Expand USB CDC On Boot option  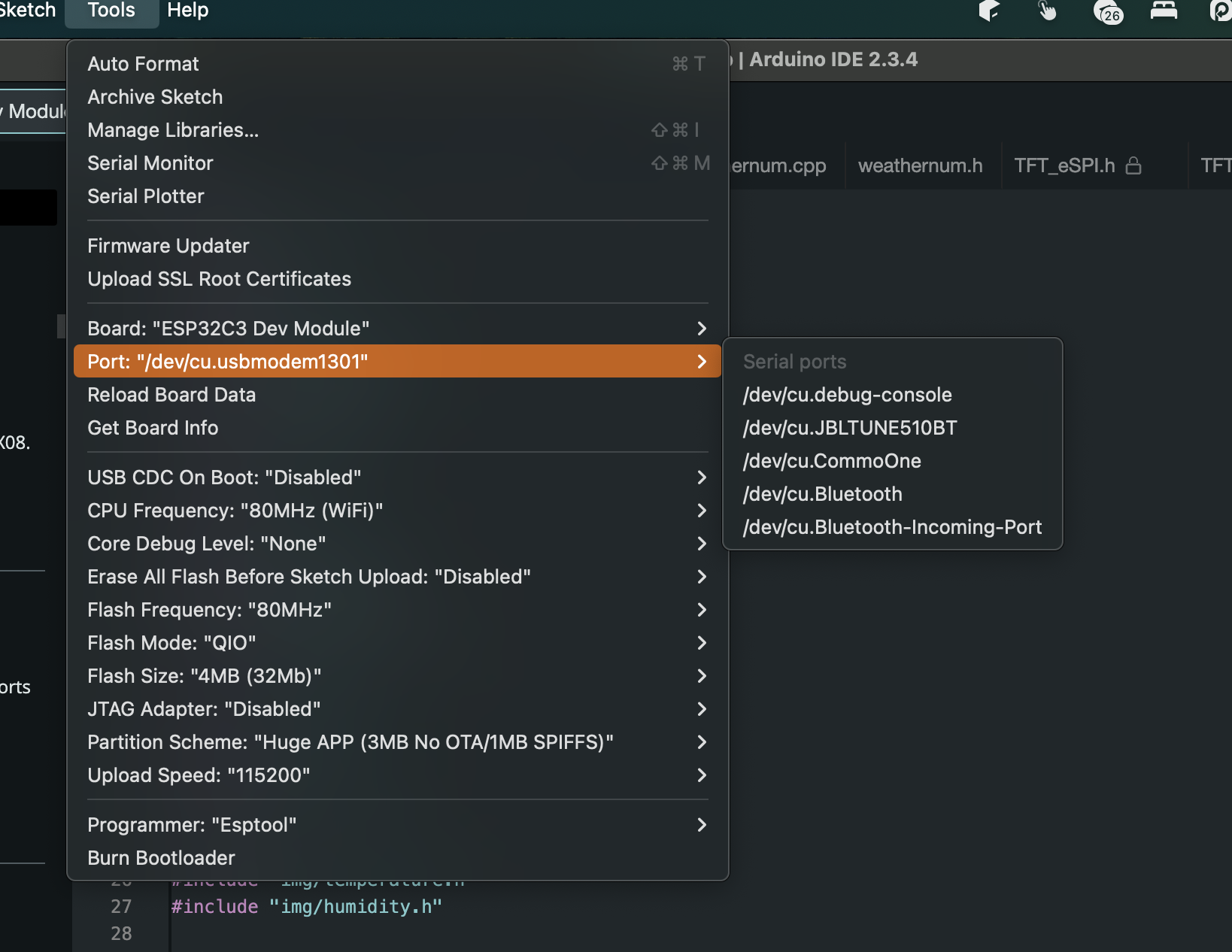(398, 478)
